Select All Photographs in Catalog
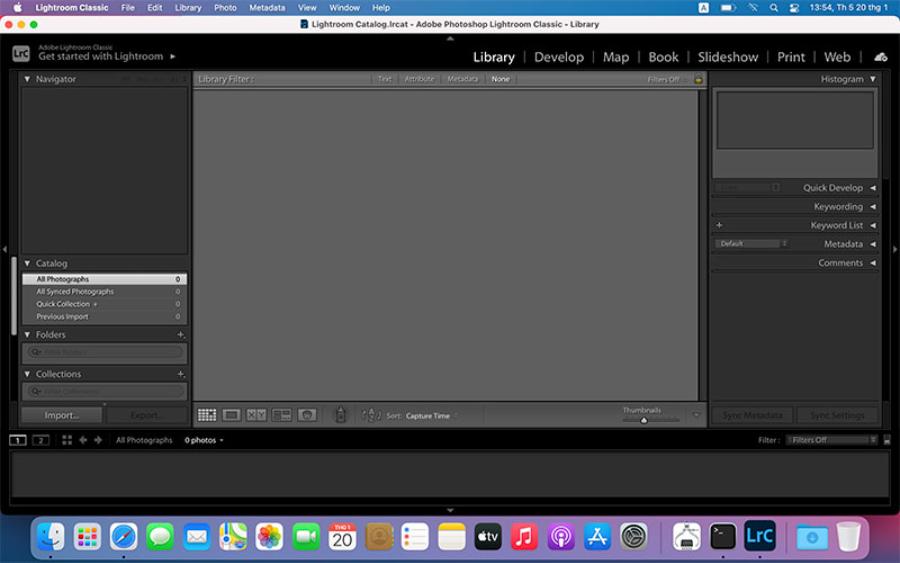 (104, 279)
